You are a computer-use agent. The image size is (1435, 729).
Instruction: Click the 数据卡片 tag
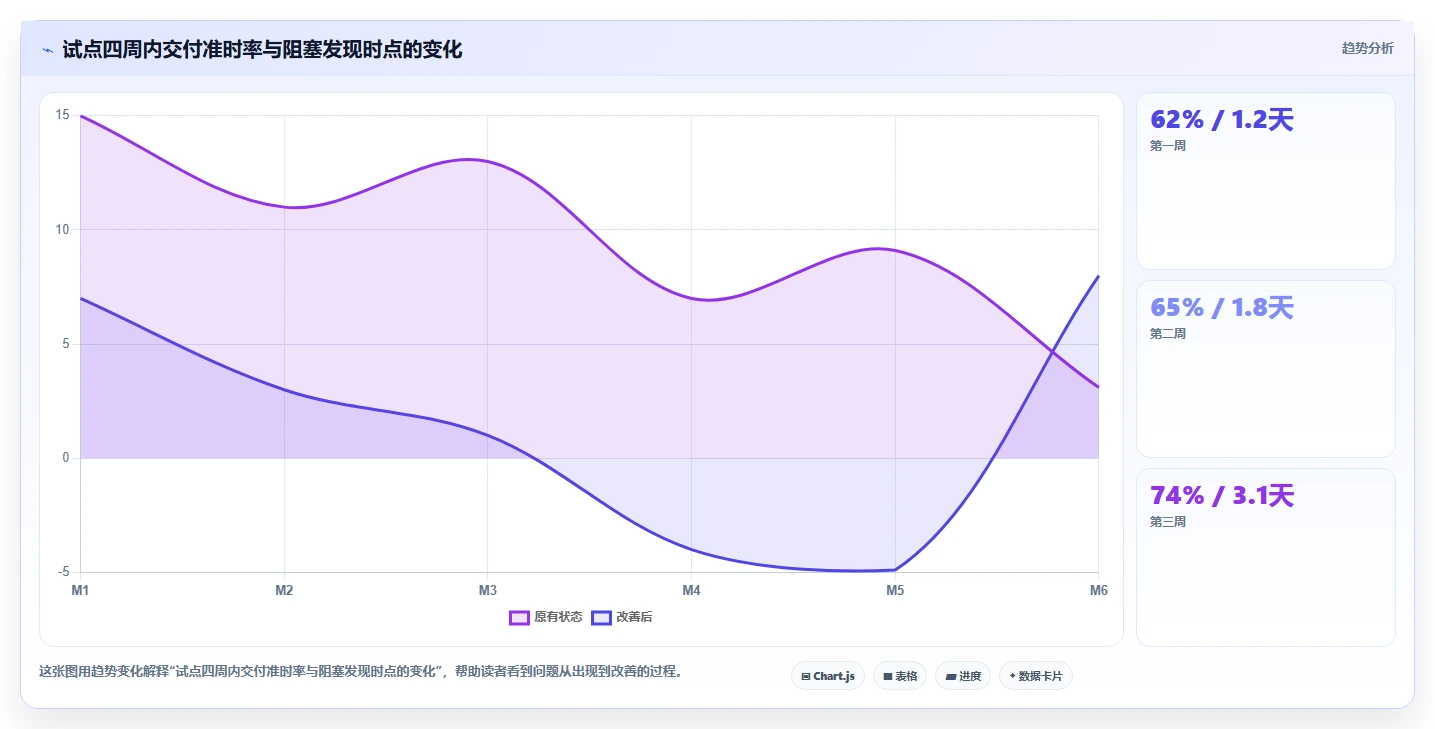tap(1036, 676)
